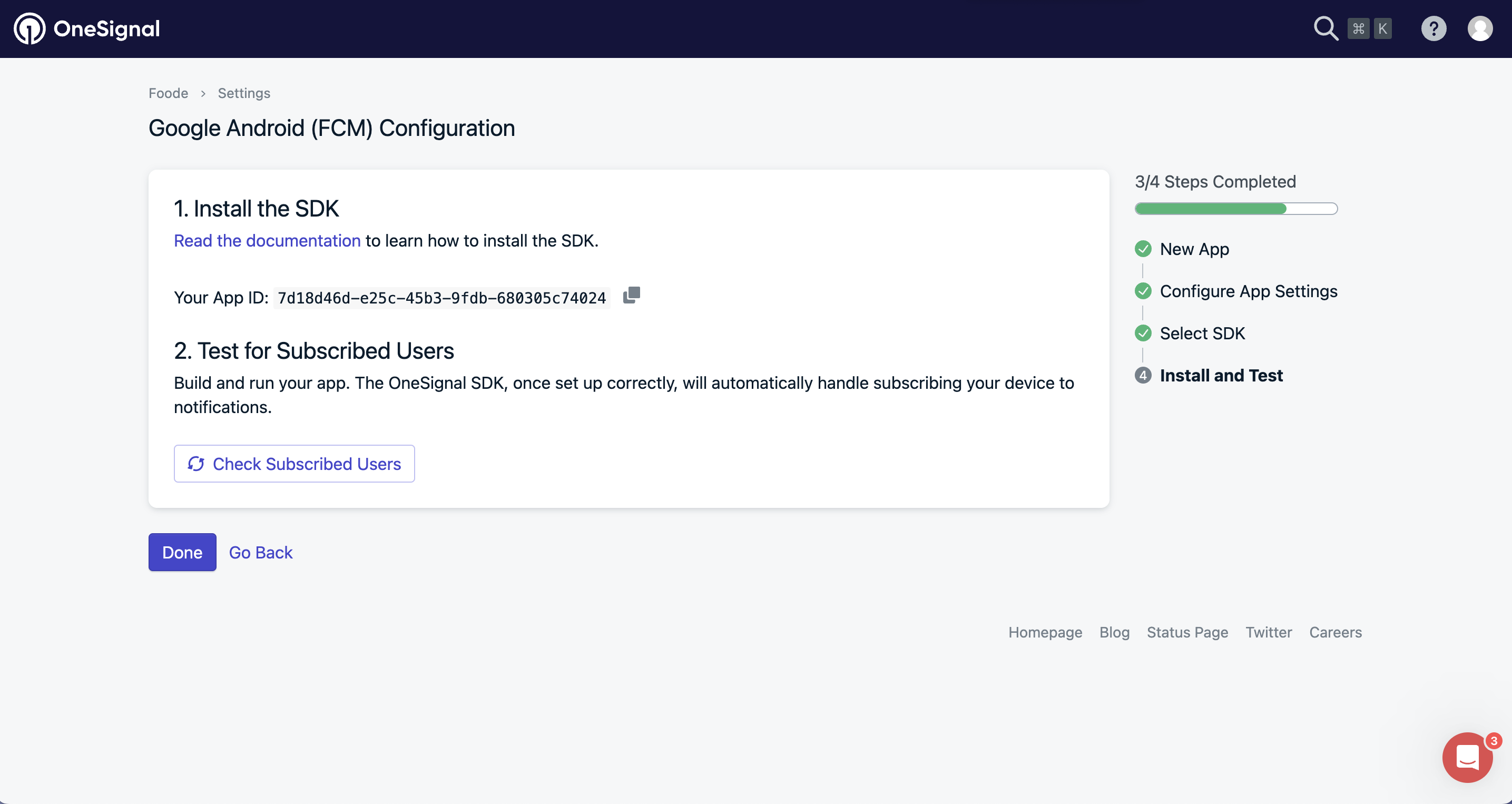The height and width of the screenshot is (804, 1512).
Task: Click the command key shortcut badge
Action: click(x=1358, y=29)
